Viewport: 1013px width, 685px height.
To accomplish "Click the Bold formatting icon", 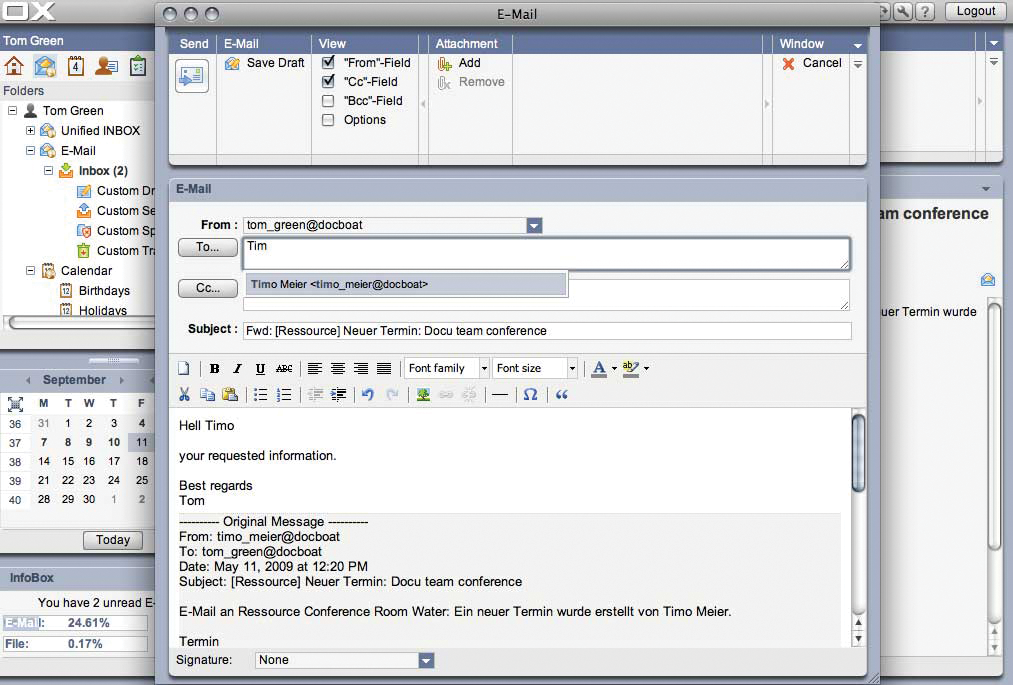I will click(214, 369).
